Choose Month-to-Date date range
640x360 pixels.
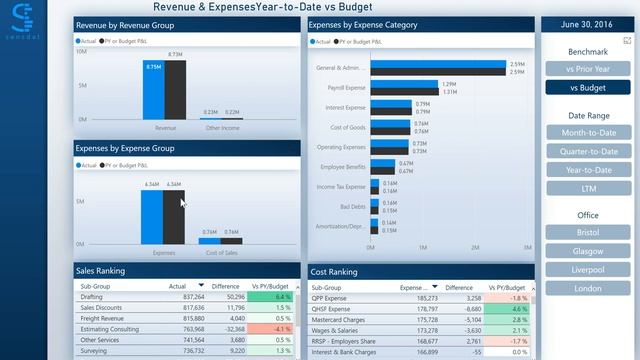(x=589, y=133)
